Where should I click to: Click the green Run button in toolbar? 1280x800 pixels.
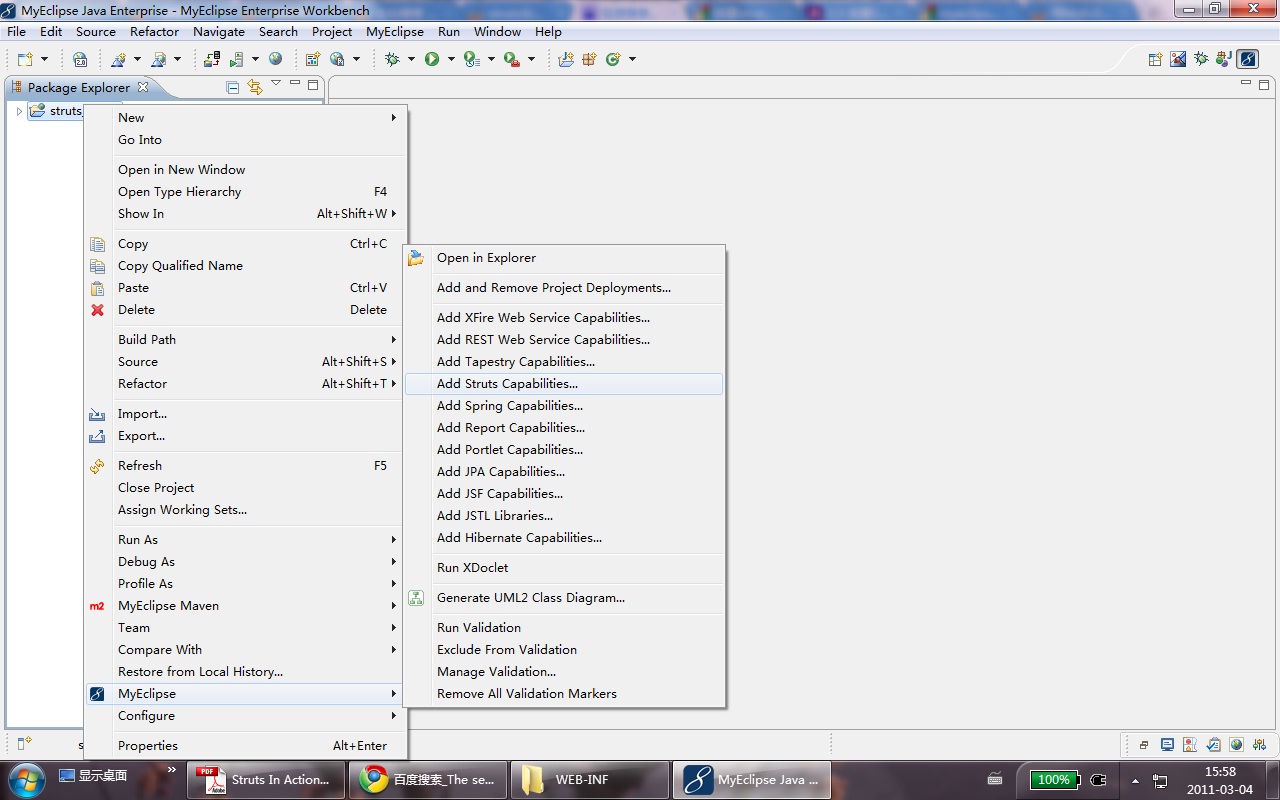pos(432,59)
